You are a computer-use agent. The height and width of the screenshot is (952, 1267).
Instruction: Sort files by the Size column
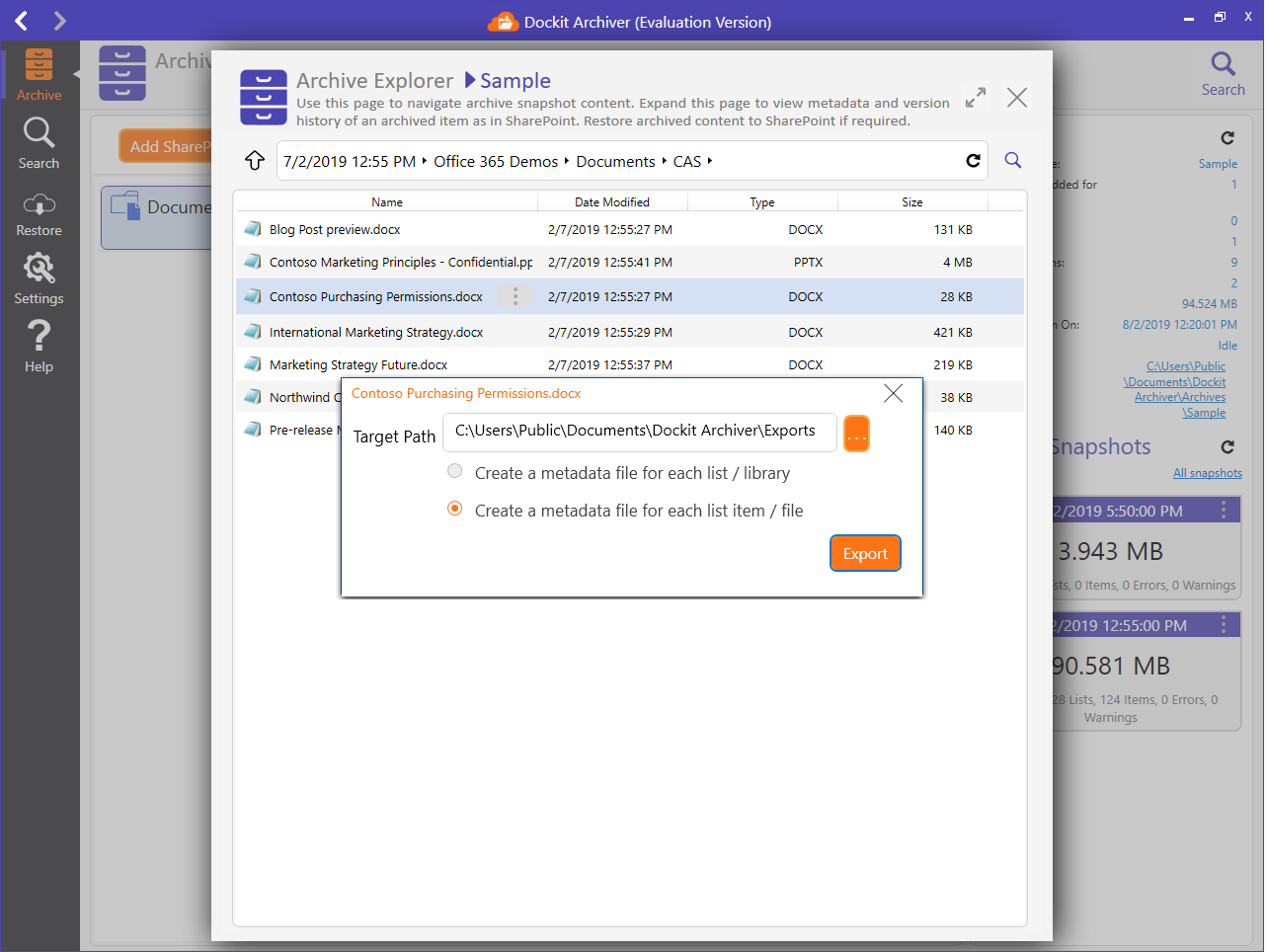912,202
